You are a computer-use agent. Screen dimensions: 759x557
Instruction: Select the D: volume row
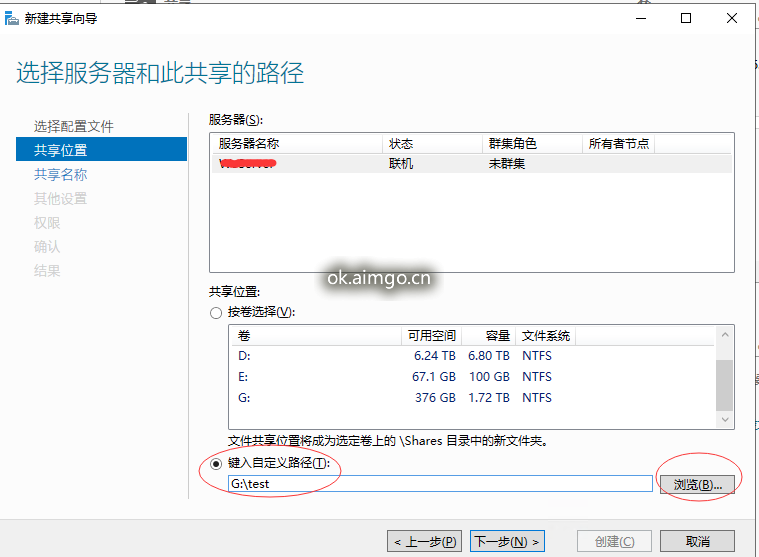pyautogui.click(x=470, y=356)
